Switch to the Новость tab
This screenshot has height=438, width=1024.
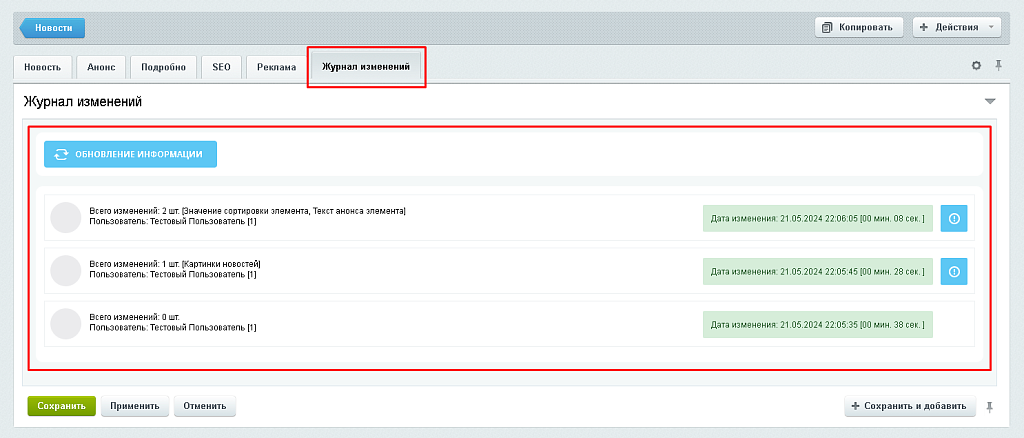(42, 67)
